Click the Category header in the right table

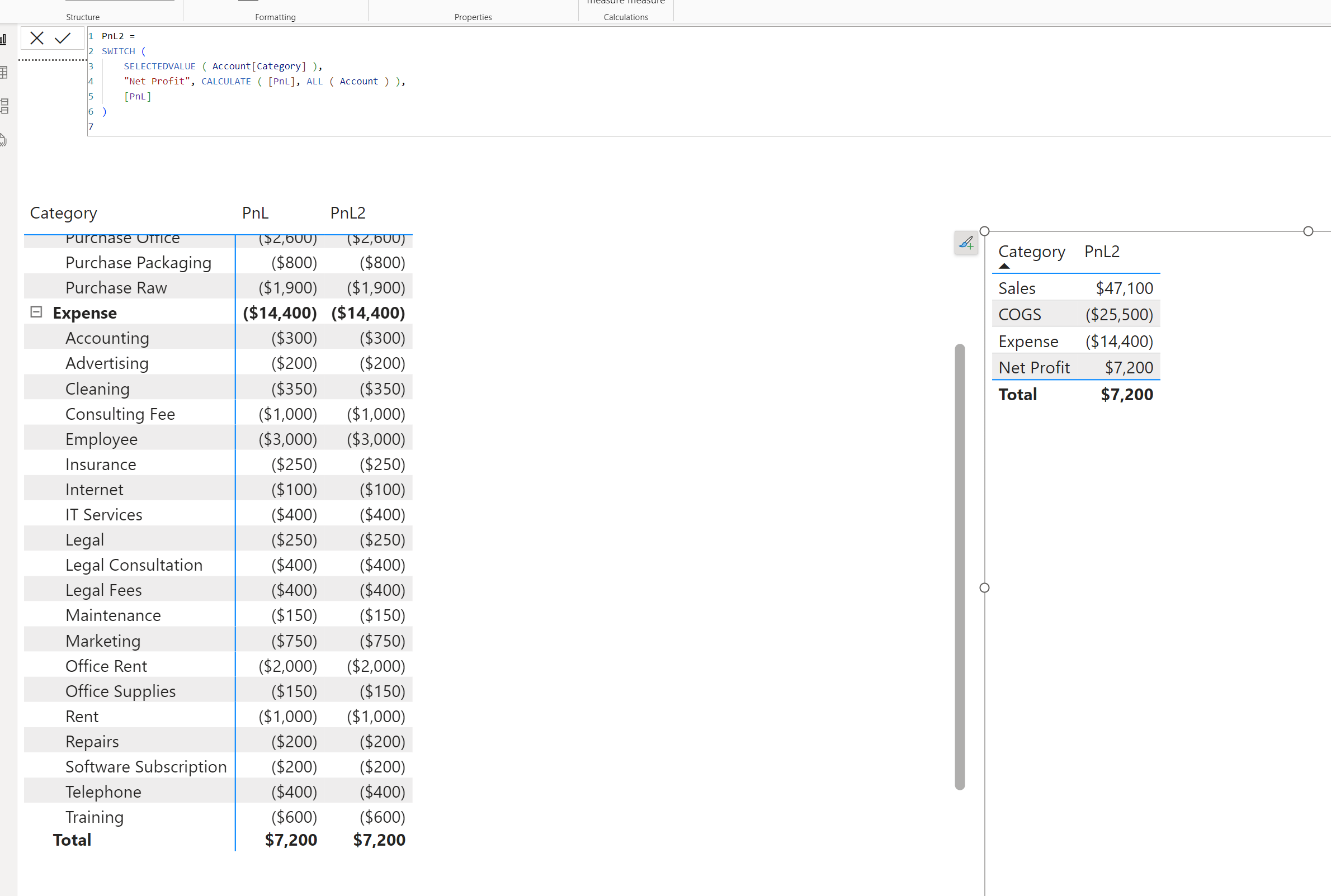[1031, 252]
